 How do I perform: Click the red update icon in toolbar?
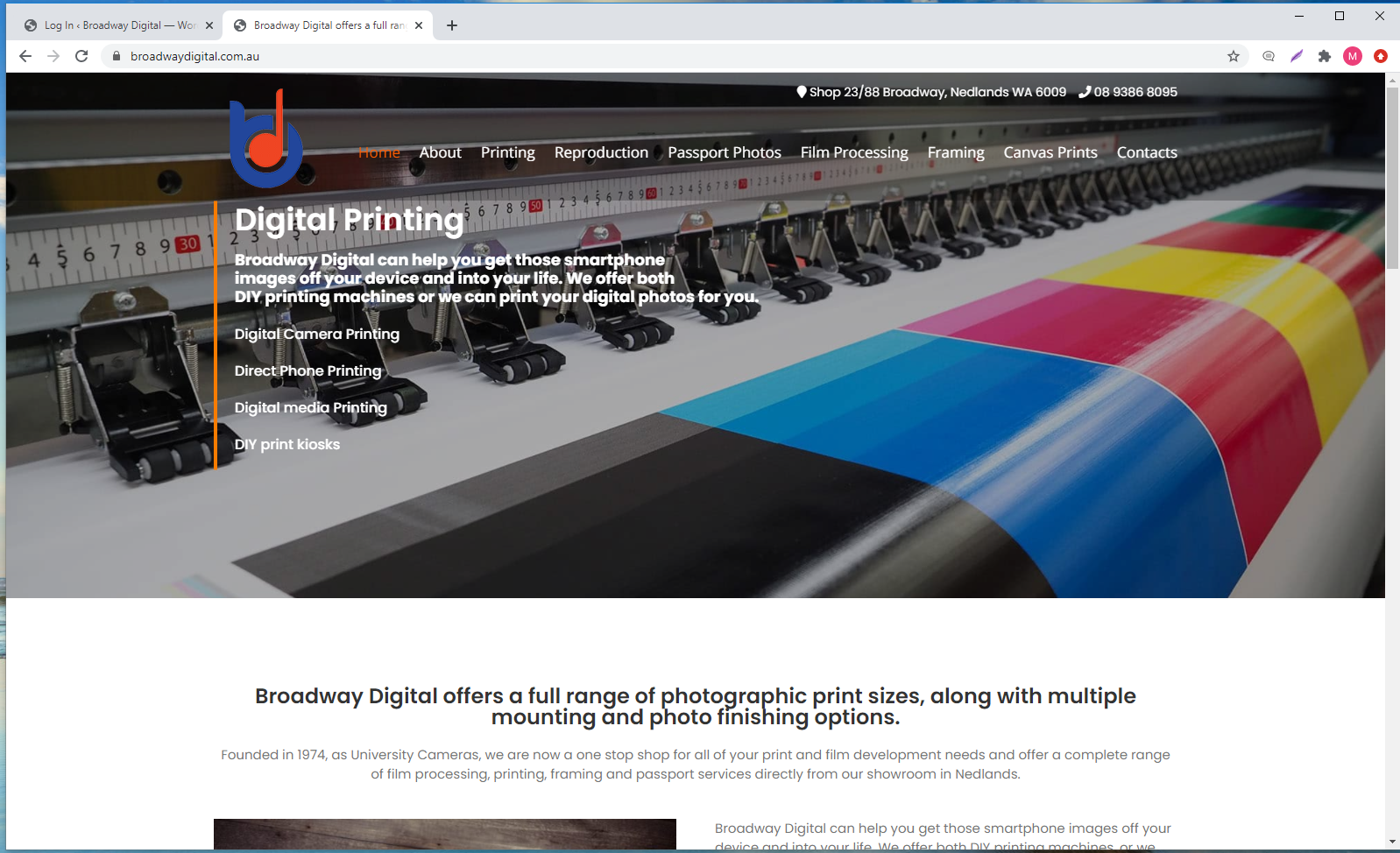tap(1381, 56)
